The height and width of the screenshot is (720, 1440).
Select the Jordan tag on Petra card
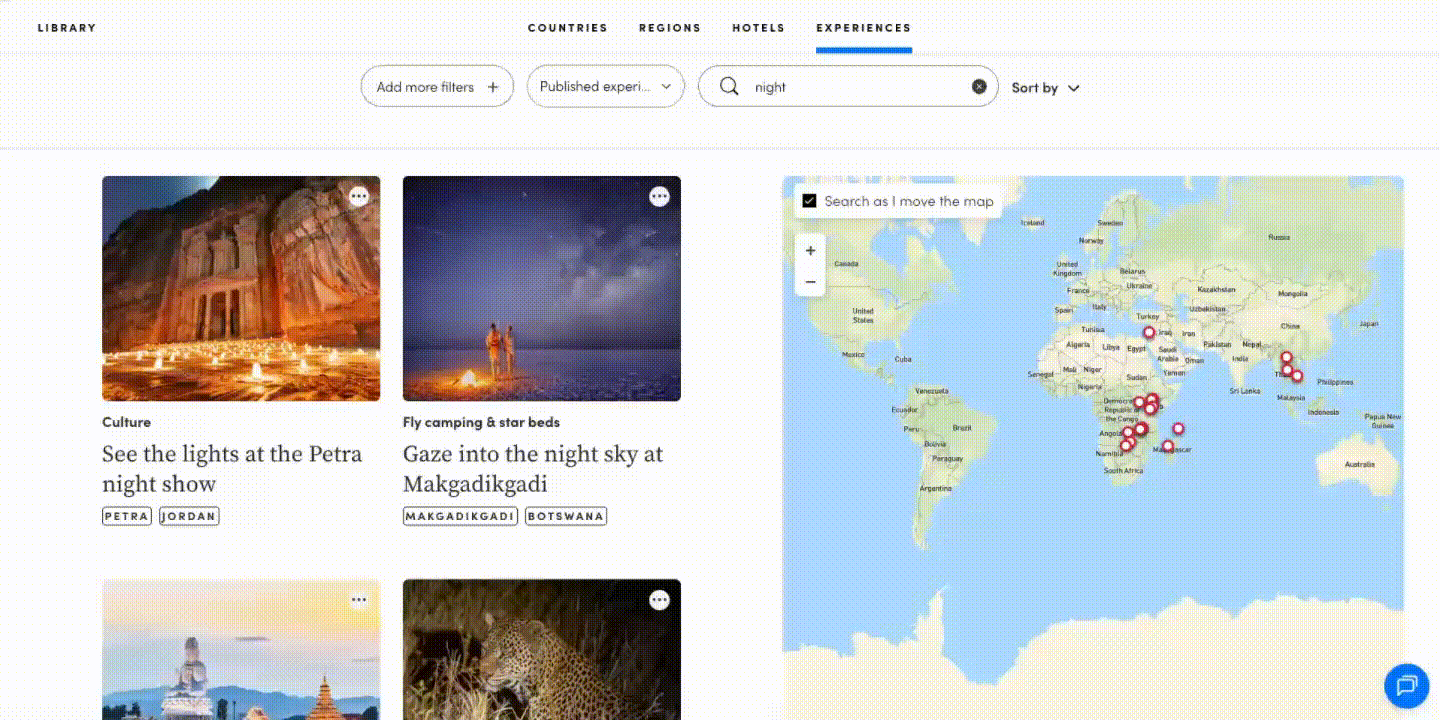click(x=189, y=517)
